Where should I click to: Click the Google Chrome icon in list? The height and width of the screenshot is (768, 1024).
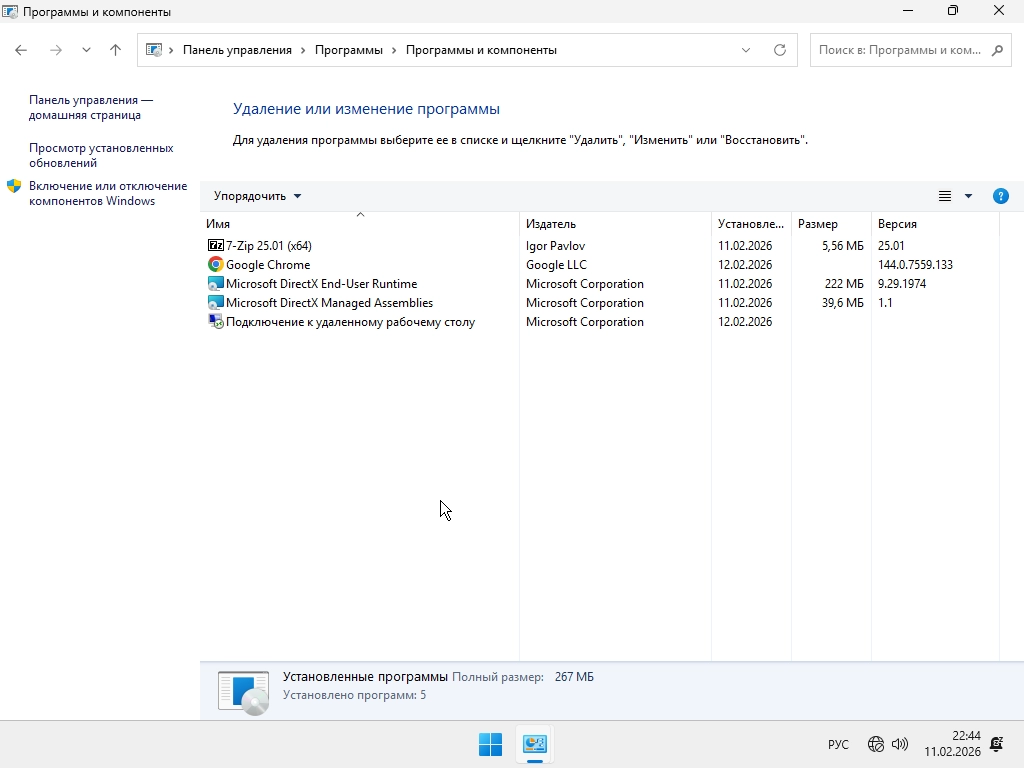click(x=216, y=264)
